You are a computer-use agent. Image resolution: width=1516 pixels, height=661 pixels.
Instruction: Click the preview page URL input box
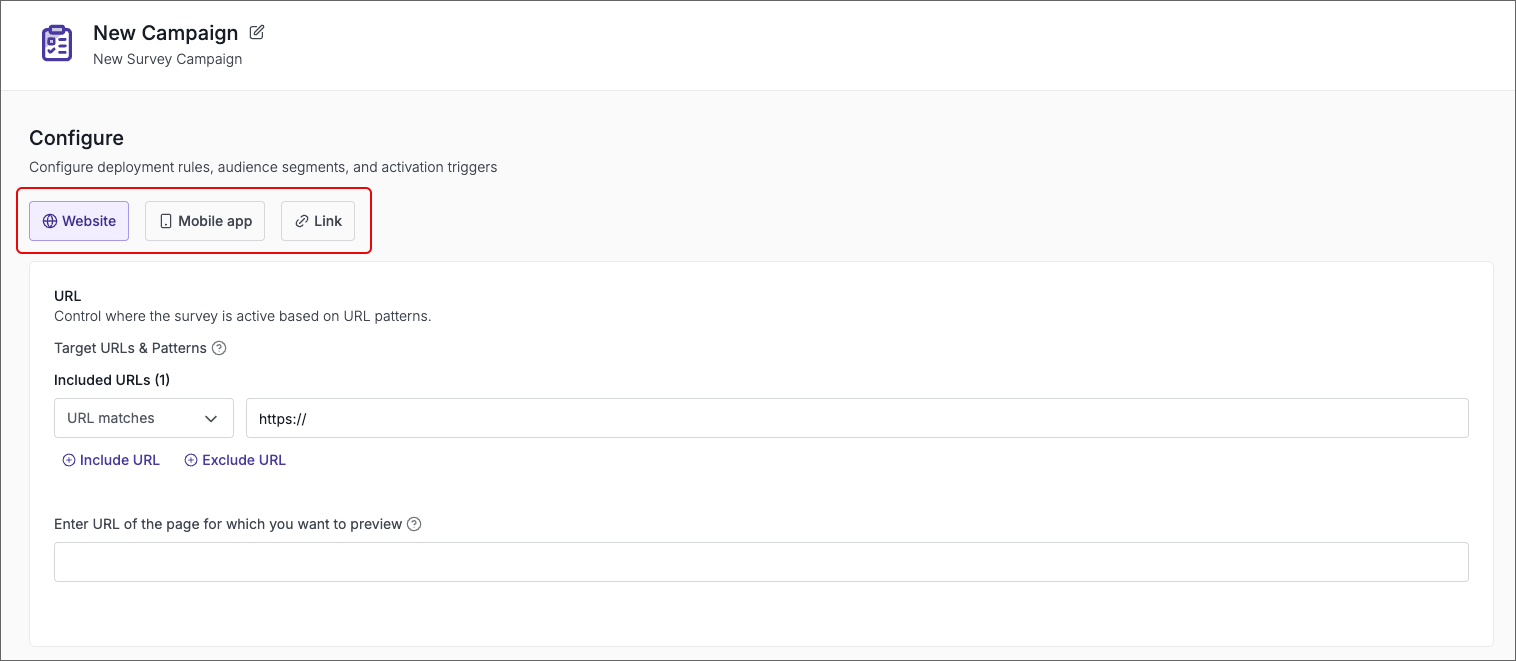coord(761,562)
